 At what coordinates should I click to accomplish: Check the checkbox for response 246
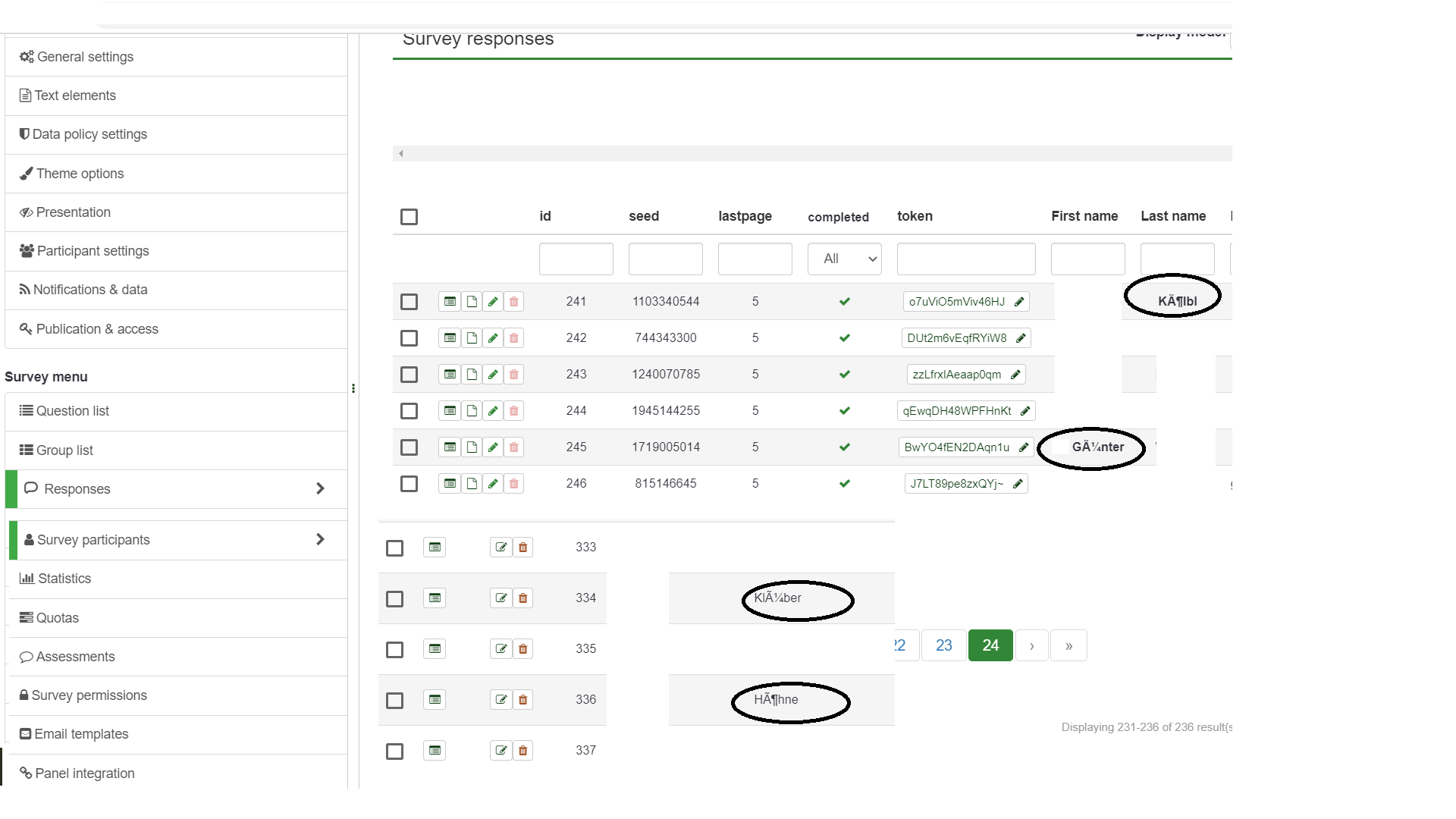click(x=409, y=483)
